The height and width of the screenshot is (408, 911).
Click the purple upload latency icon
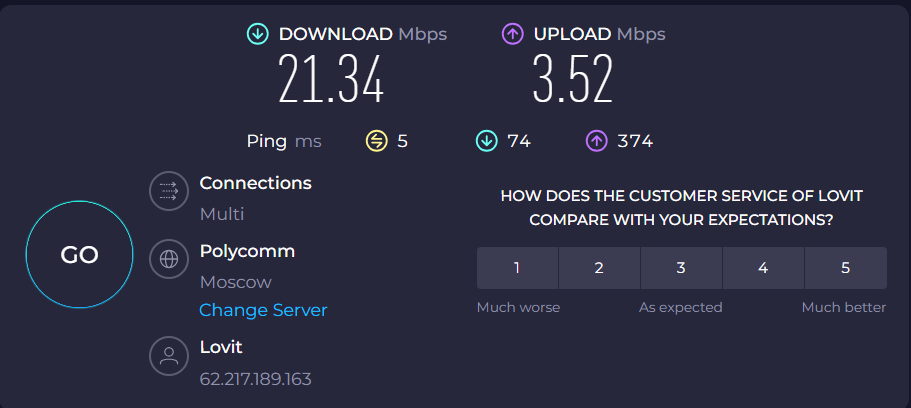597,141
